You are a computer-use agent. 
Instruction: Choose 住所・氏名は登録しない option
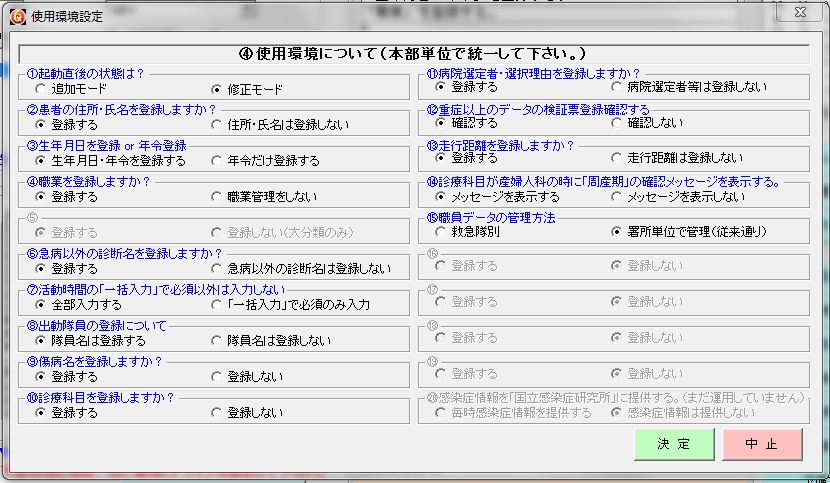click(216, 125)
